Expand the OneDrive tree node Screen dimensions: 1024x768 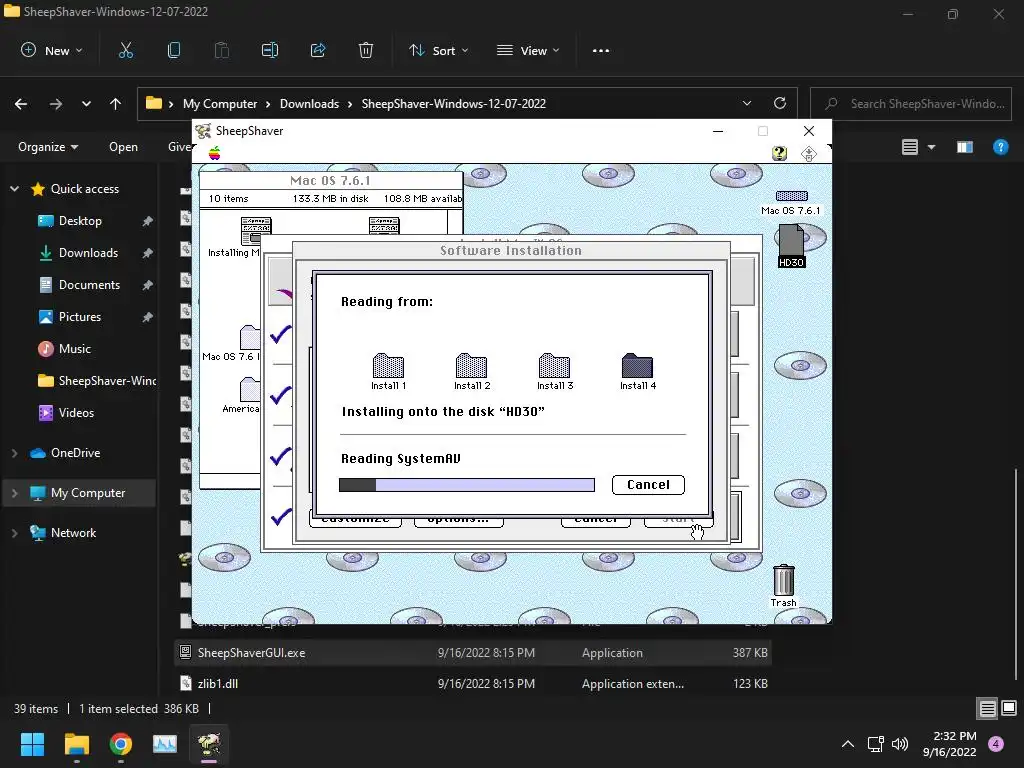point(14,453)
